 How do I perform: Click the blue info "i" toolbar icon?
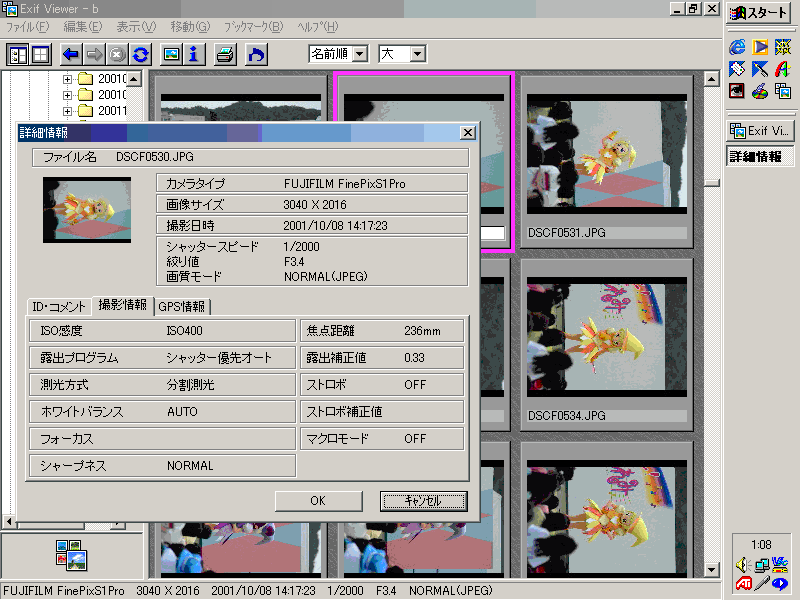tap(194, 54)
